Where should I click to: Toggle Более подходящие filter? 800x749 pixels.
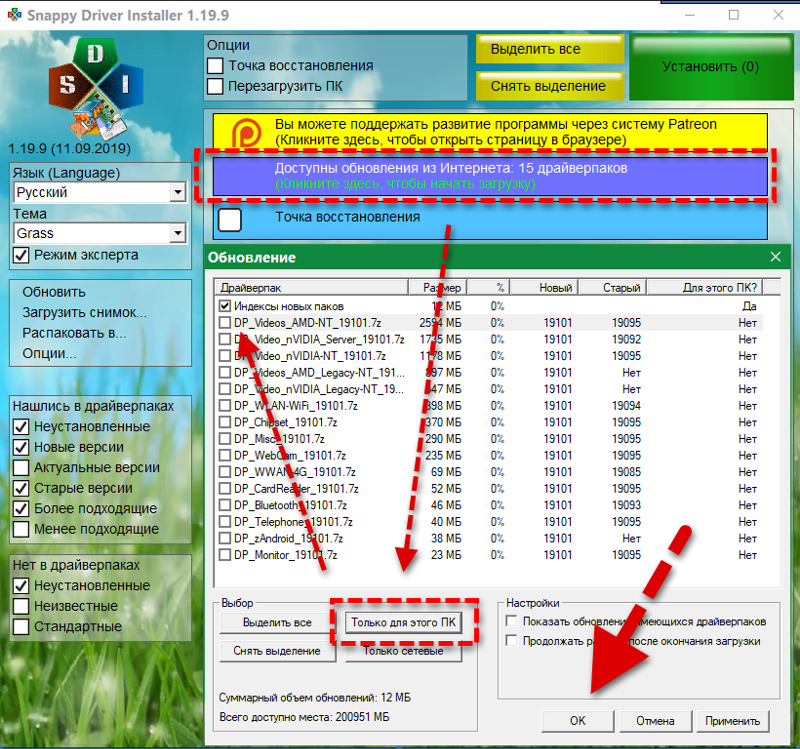tap(21, 509)
